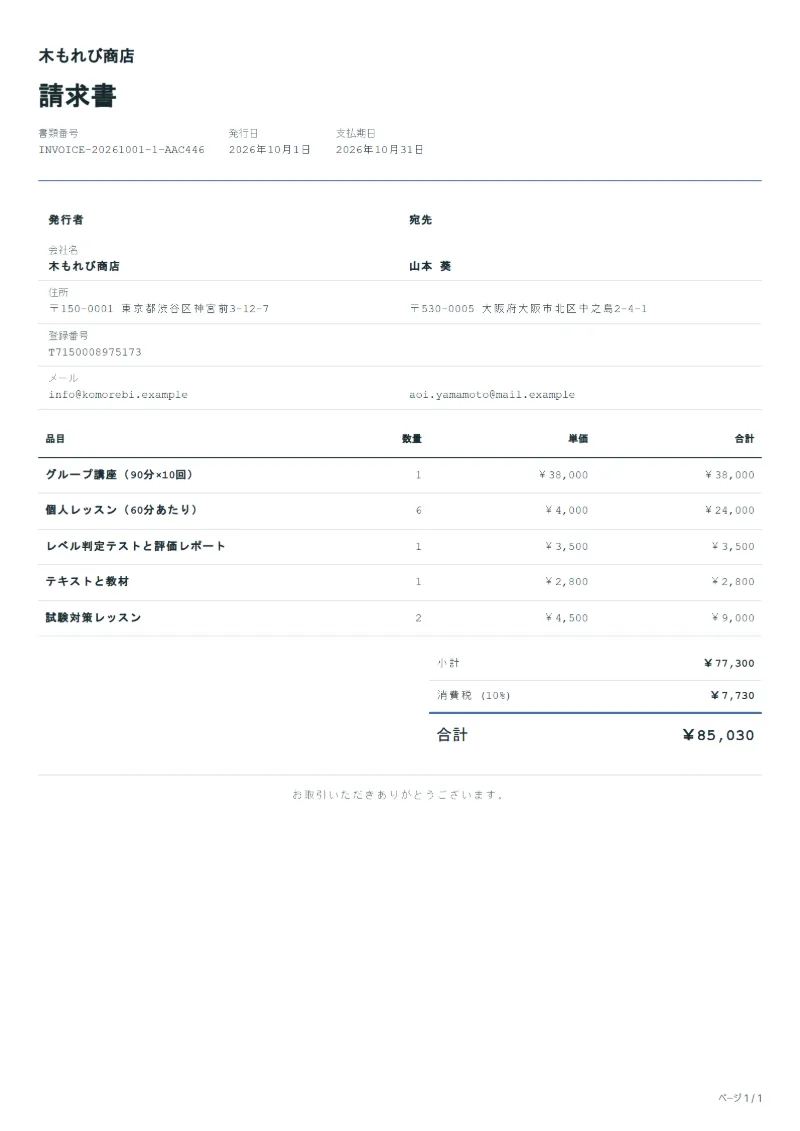Click issuer address 東京都渋谷区神宮前3-12-7
The height and width of the screenshot is (1131, 800).
[195, 309]
